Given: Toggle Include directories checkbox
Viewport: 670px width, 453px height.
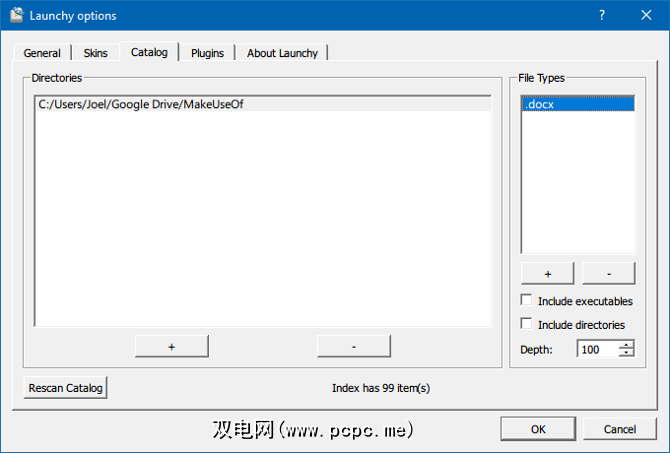Looking at the screenshot, I should (x=526, y=324).
